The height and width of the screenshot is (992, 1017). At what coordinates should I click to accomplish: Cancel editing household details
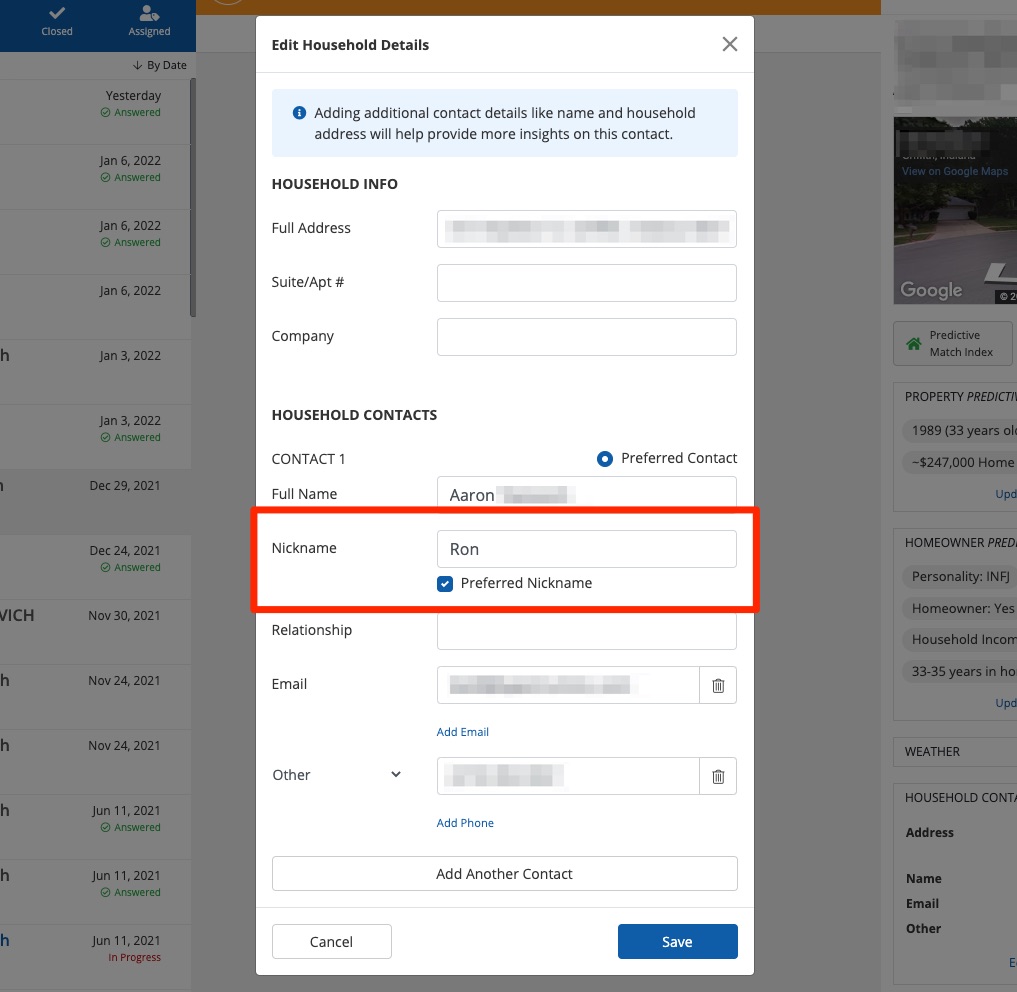331,941
